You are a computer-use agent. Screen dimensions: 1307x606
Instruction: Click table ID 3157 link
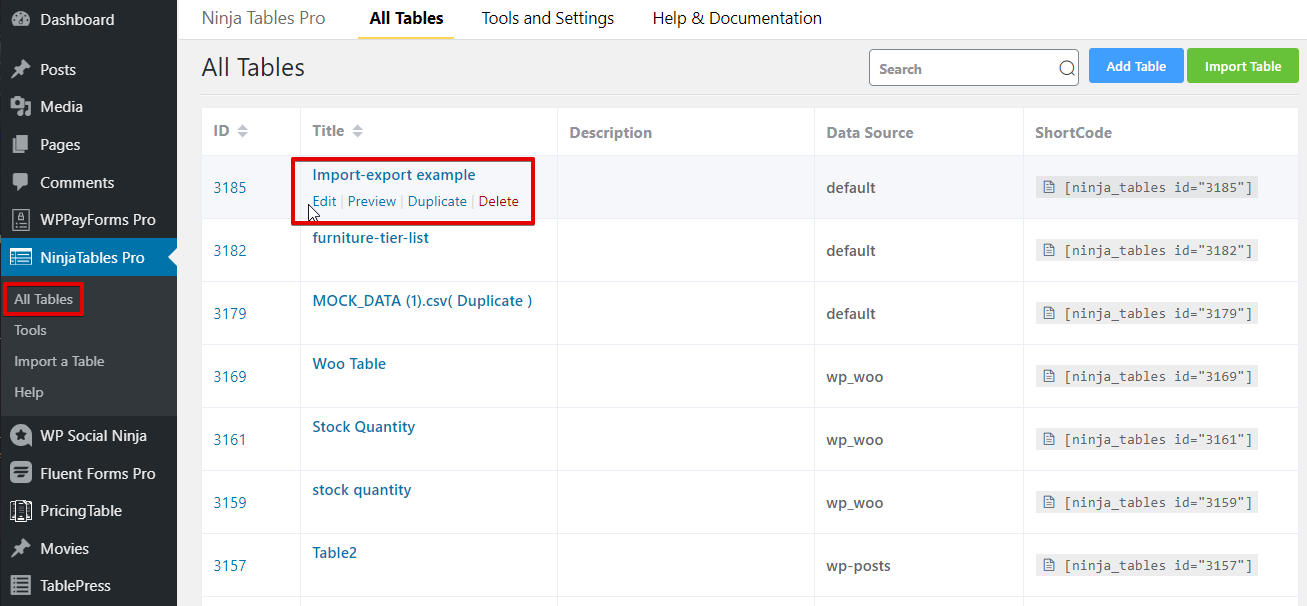point(230,566)
